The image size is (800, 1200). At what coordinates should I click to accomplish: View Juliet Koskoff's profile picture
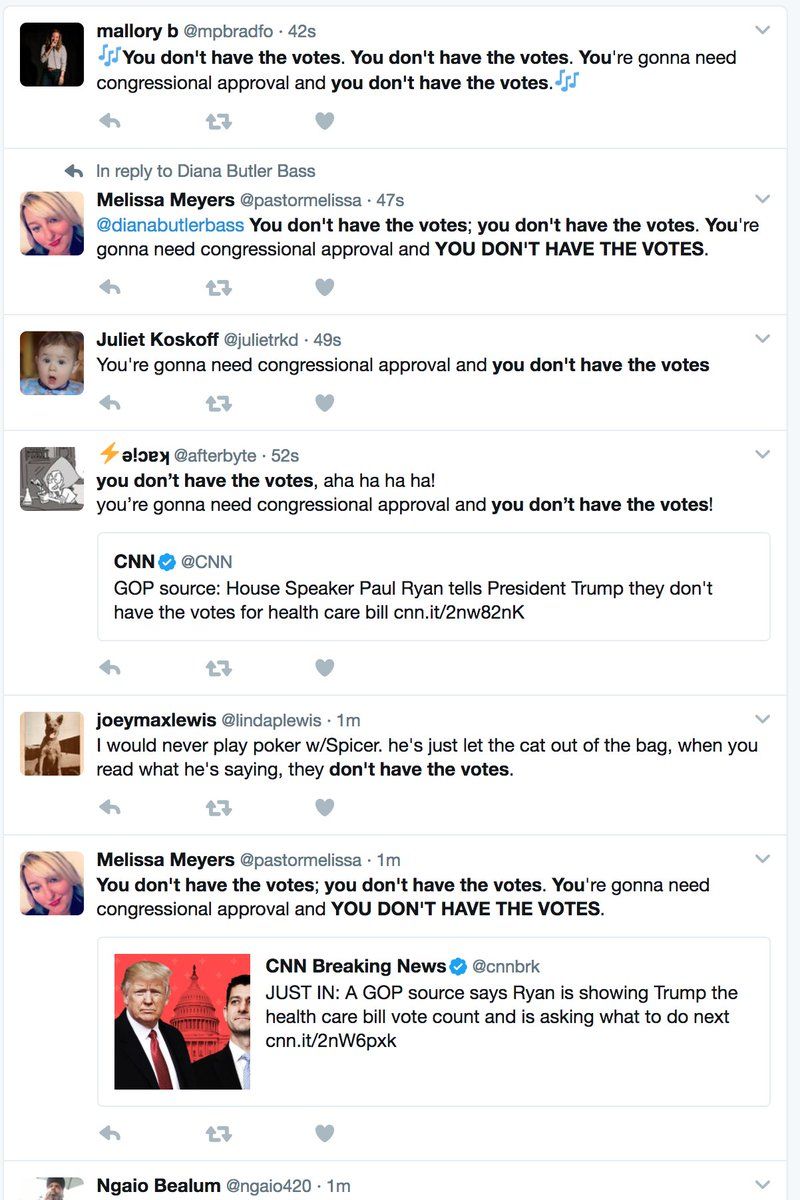pyautogui.click(x=52, y=363)
